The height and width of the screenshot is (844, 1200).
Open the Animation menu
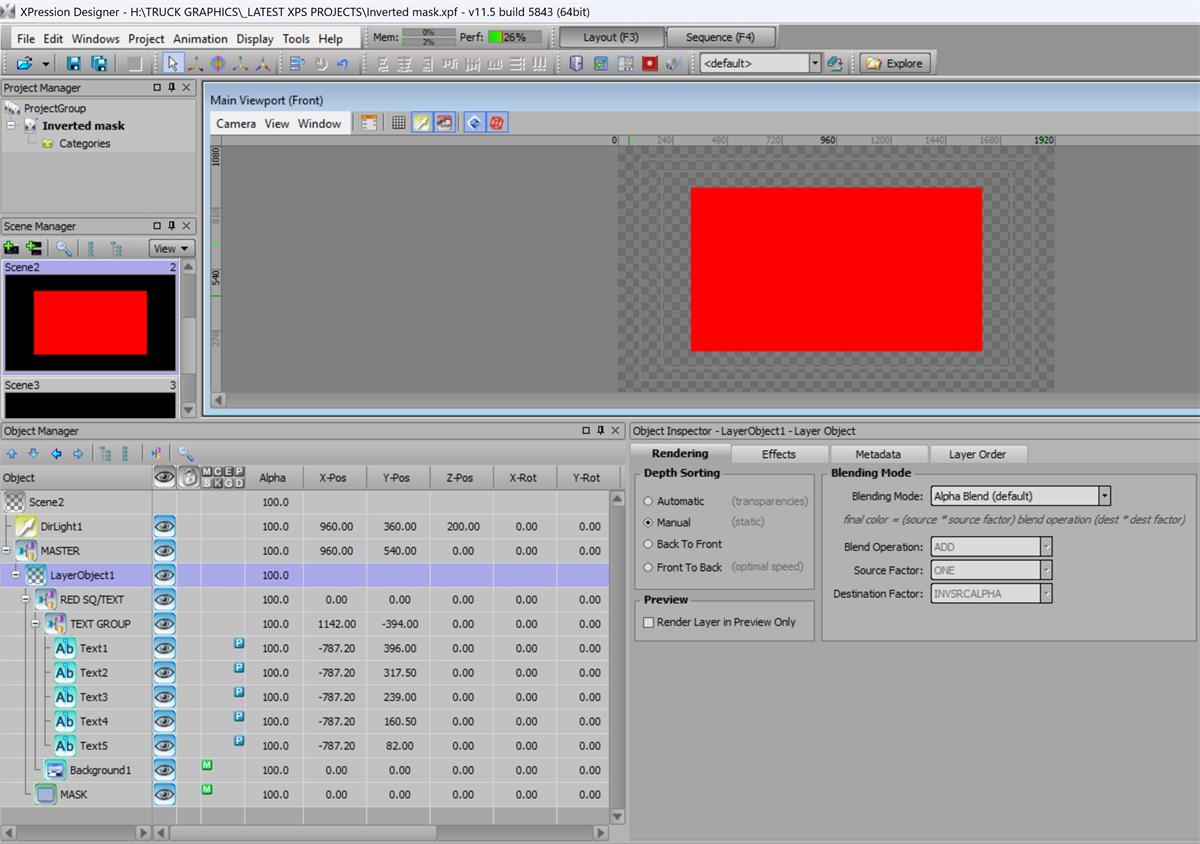[x=200, y=39]
